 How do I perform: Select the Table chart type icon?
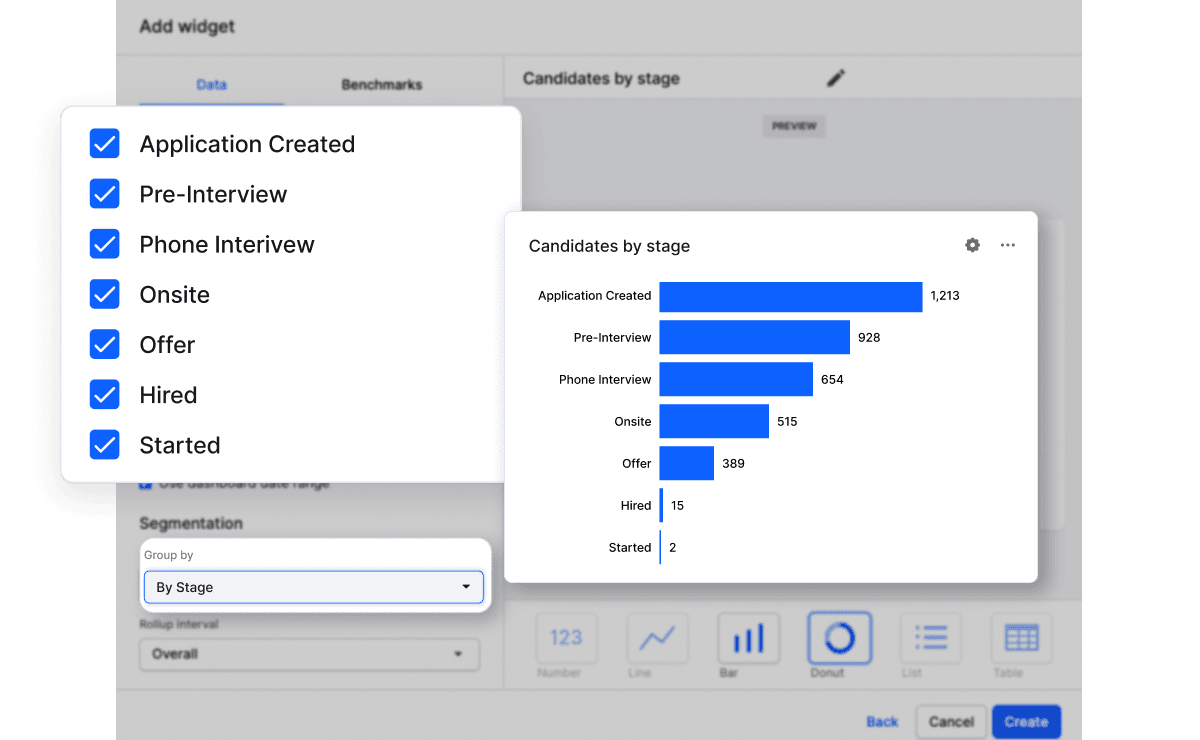click(x=1021, y=638)
